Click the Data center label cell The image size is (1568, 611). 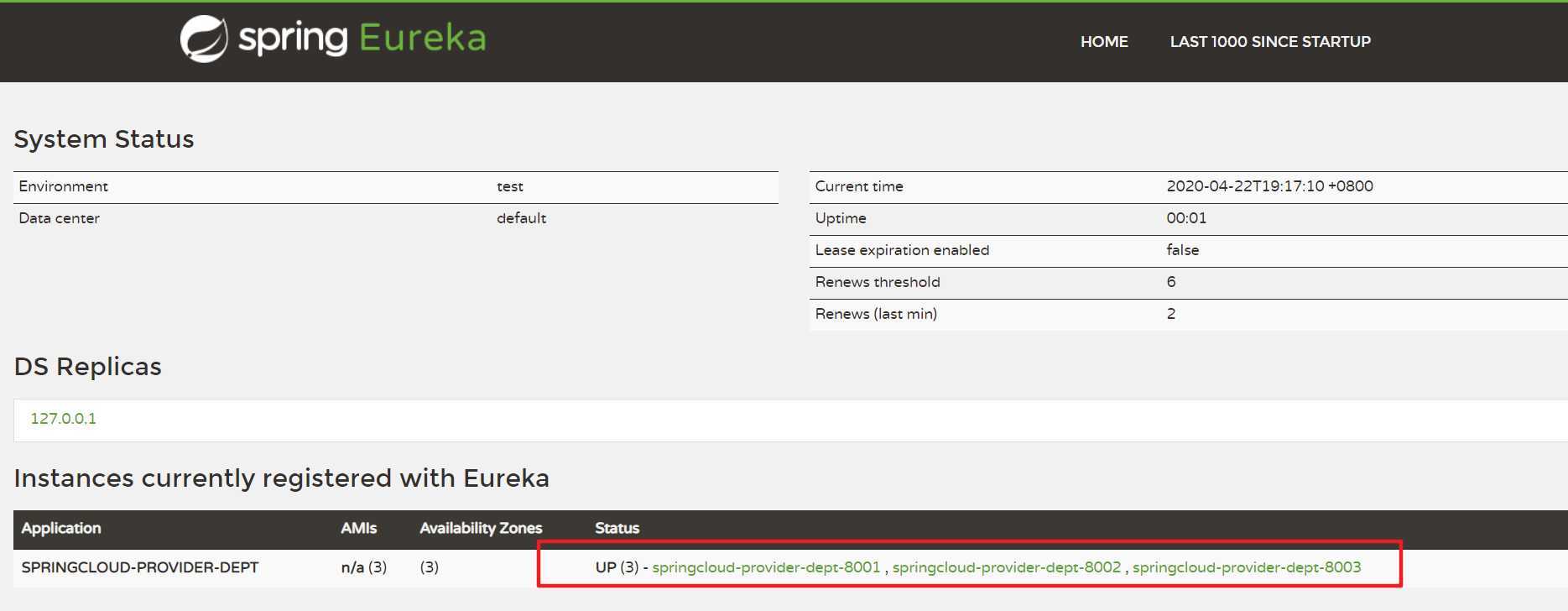click(x=60, y=218)
